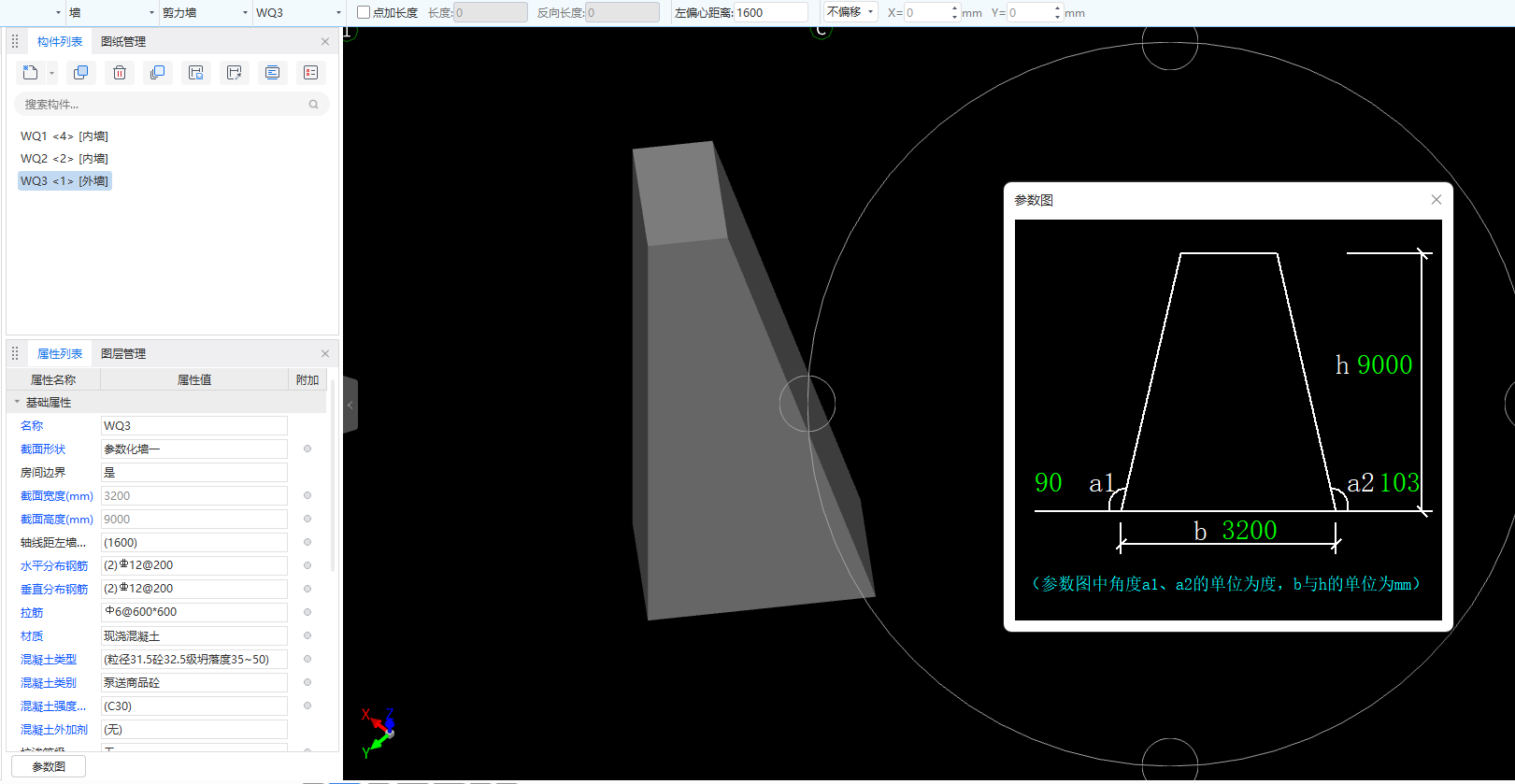Screen dimensions: 1515x784
Task: Collapse the left panel with side arrow handle
Action: click(x=350, y=405)
